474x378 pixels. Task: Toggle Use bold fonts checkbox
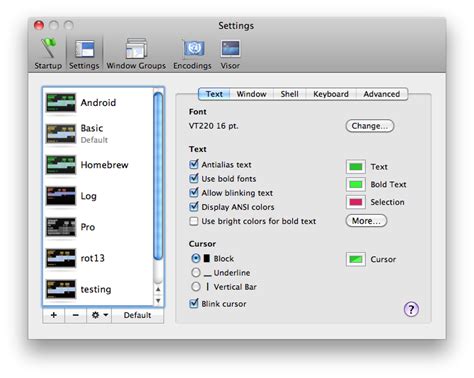click(194, 179)
